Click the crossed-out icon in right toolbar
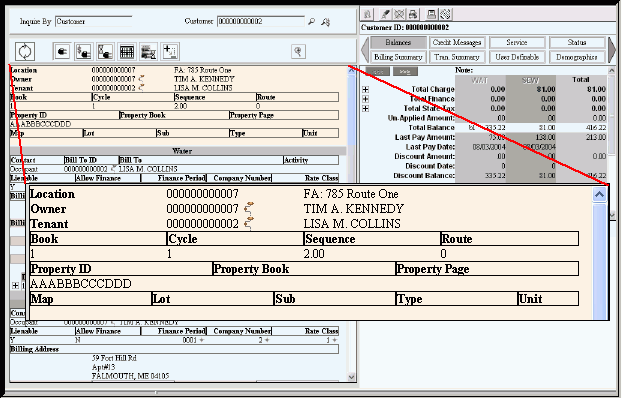 click(399, 14)
